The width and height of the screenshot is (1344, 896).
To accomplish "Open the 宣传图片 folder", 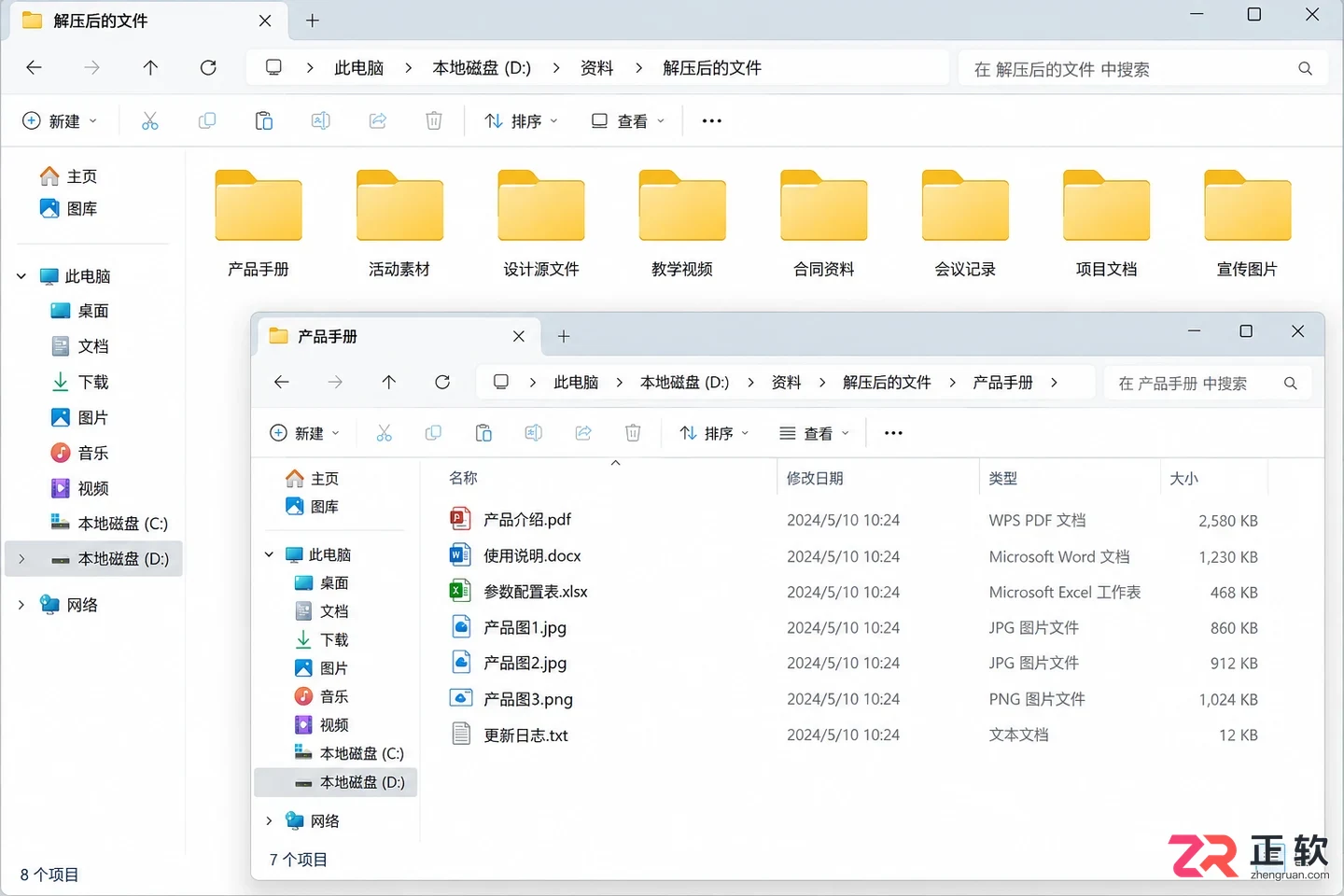I will [x=1248, y=224].
